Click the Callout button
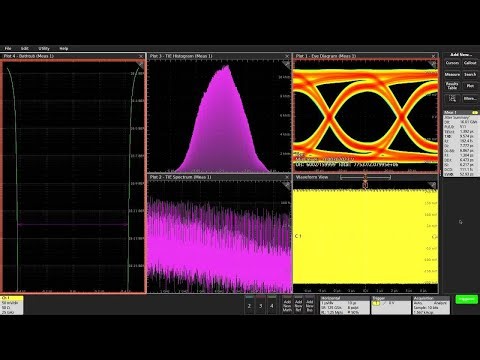Image resolution: width=480 pixels, height=360 pixels. click(470, 63)
